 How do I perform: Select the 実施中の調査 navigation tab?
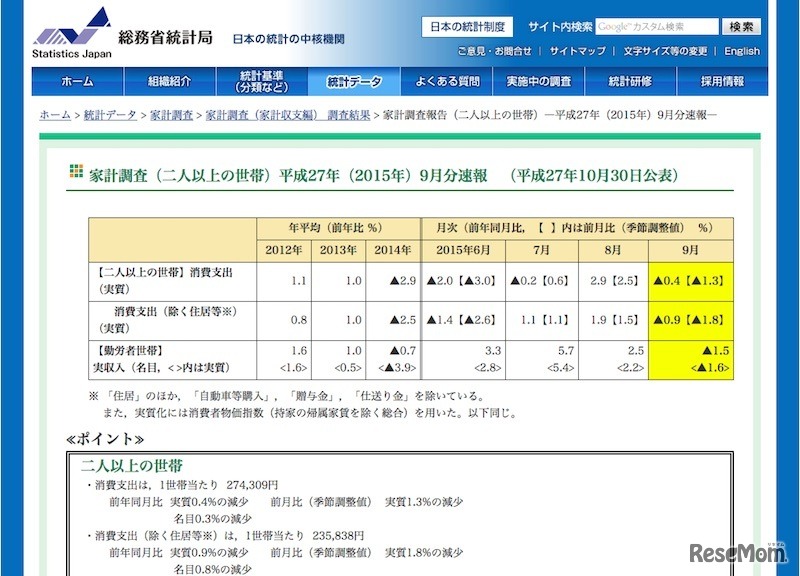coord(538,81)
